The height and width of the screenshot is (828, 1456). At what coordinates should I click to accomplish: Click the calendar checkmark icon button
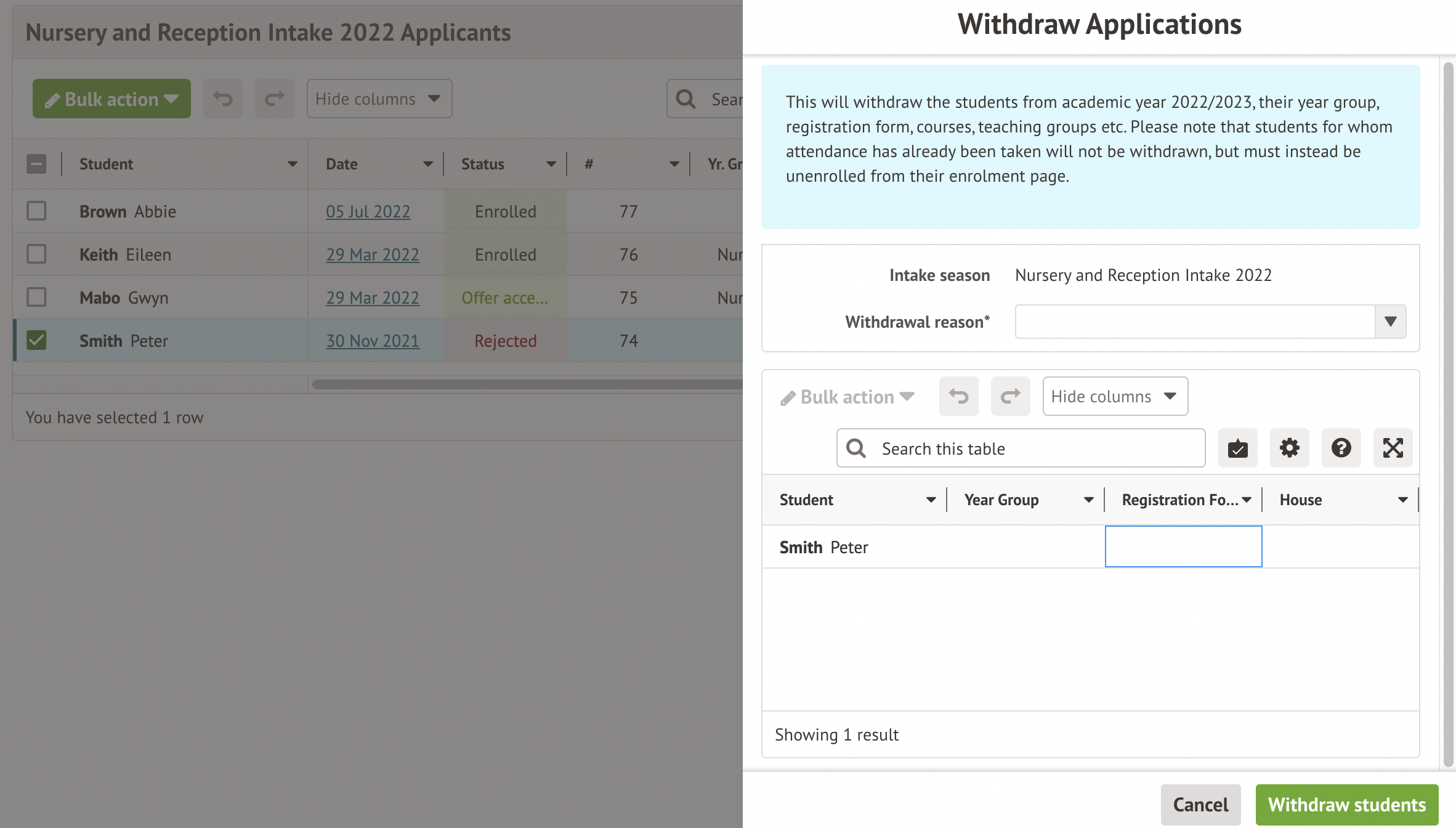[1237, 448]
